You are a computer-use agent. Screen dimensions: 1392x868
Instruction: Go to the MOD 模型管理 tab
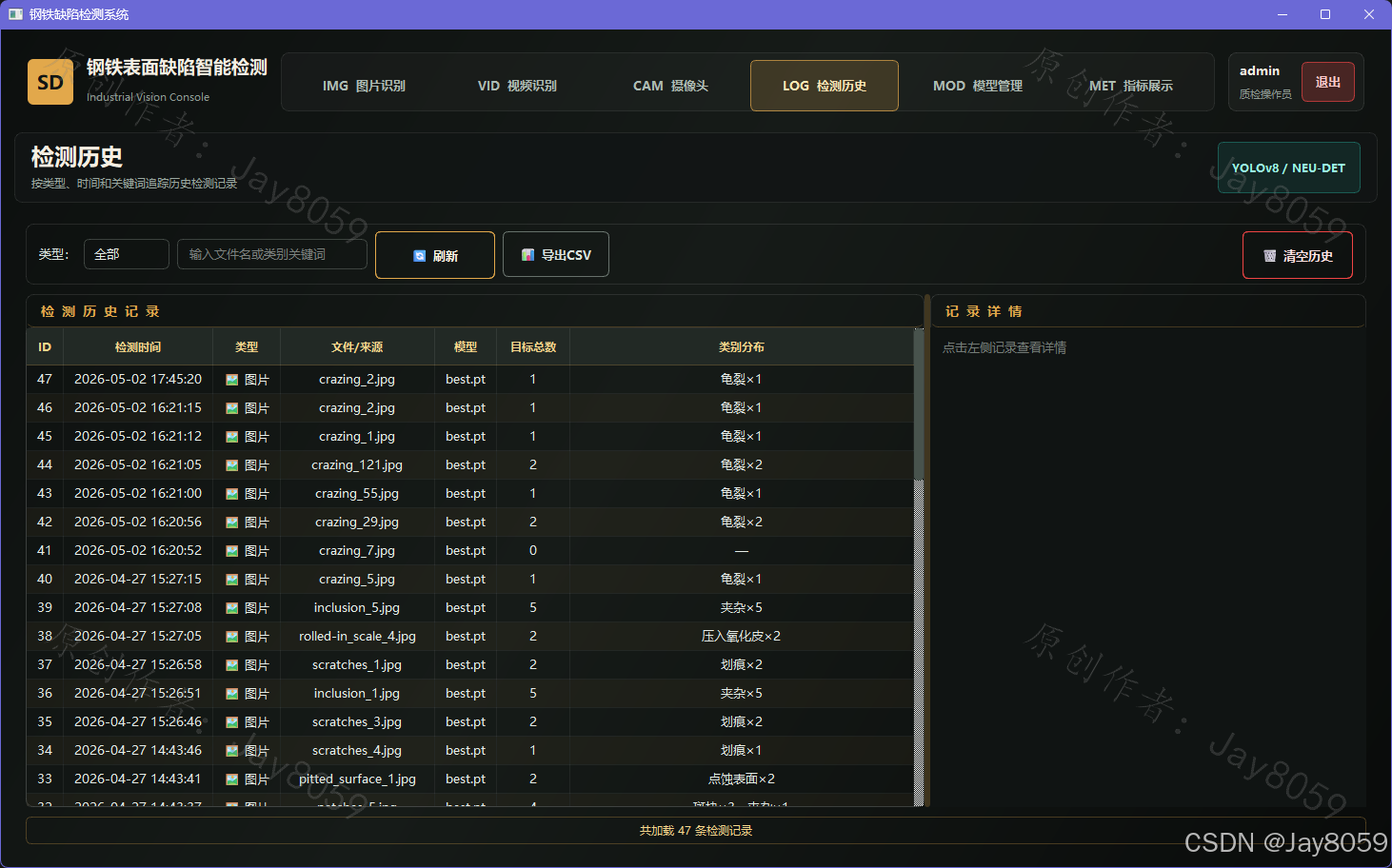pyautogui.click(x=978, y=86)
